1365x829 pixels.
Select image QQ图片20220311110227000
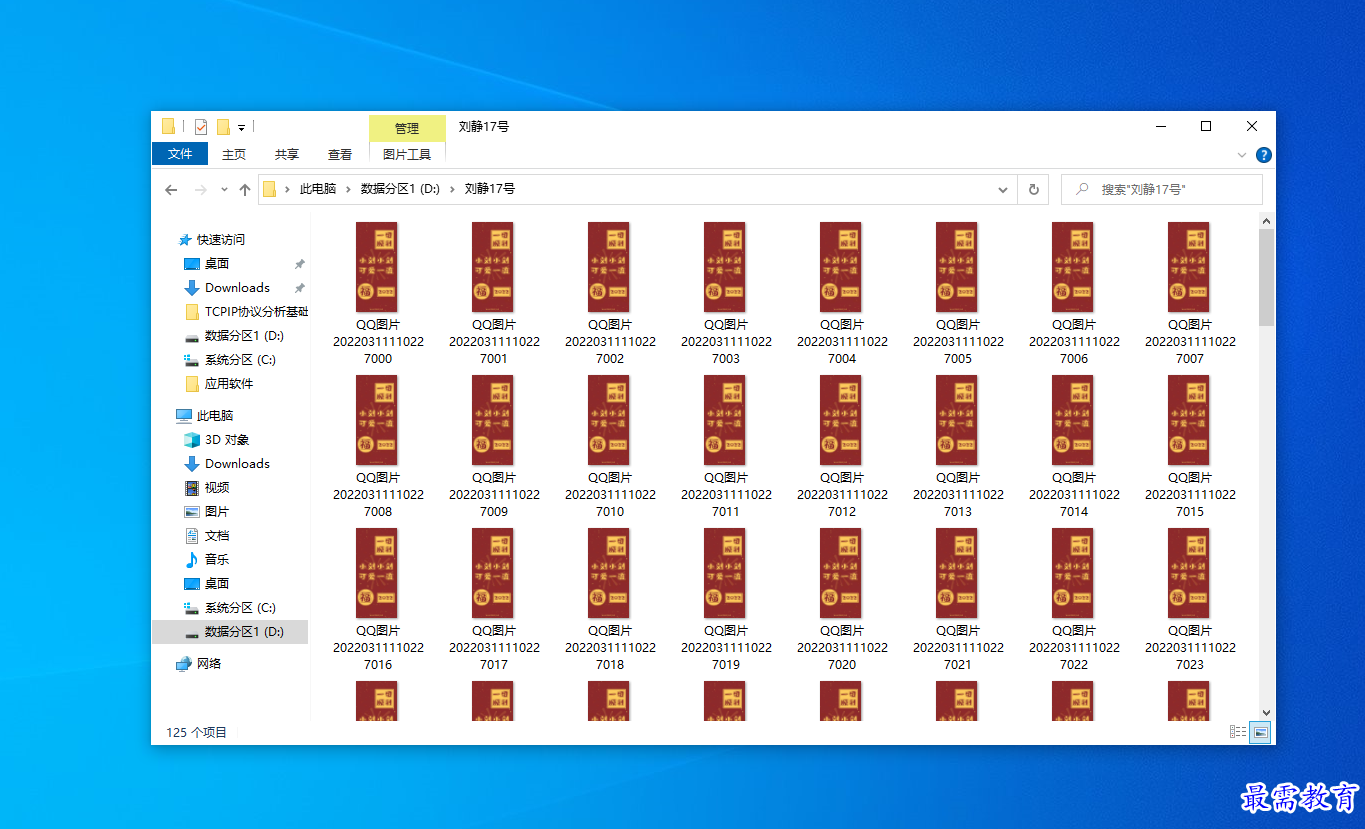click(378, 293)
